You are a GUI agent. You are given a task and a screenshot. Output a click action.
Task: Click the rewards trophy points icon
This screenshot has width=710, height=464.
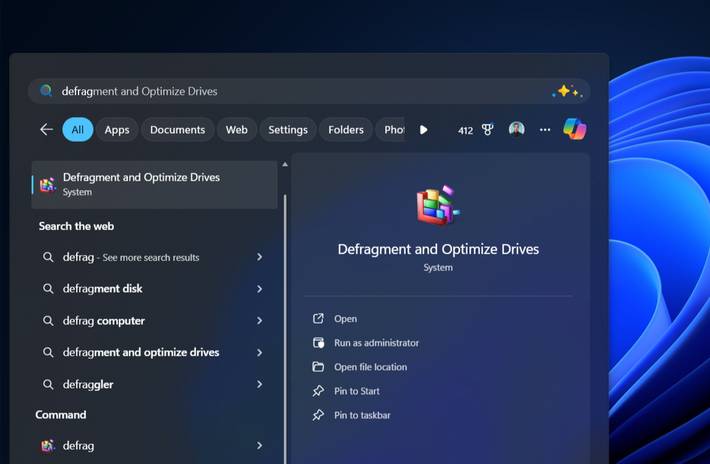point(488,130)
